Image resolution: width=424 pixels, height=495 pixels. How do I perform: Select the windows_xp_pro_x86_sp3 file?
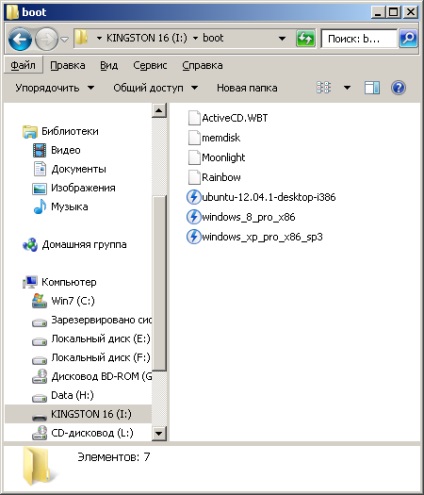tap(254, 237)
